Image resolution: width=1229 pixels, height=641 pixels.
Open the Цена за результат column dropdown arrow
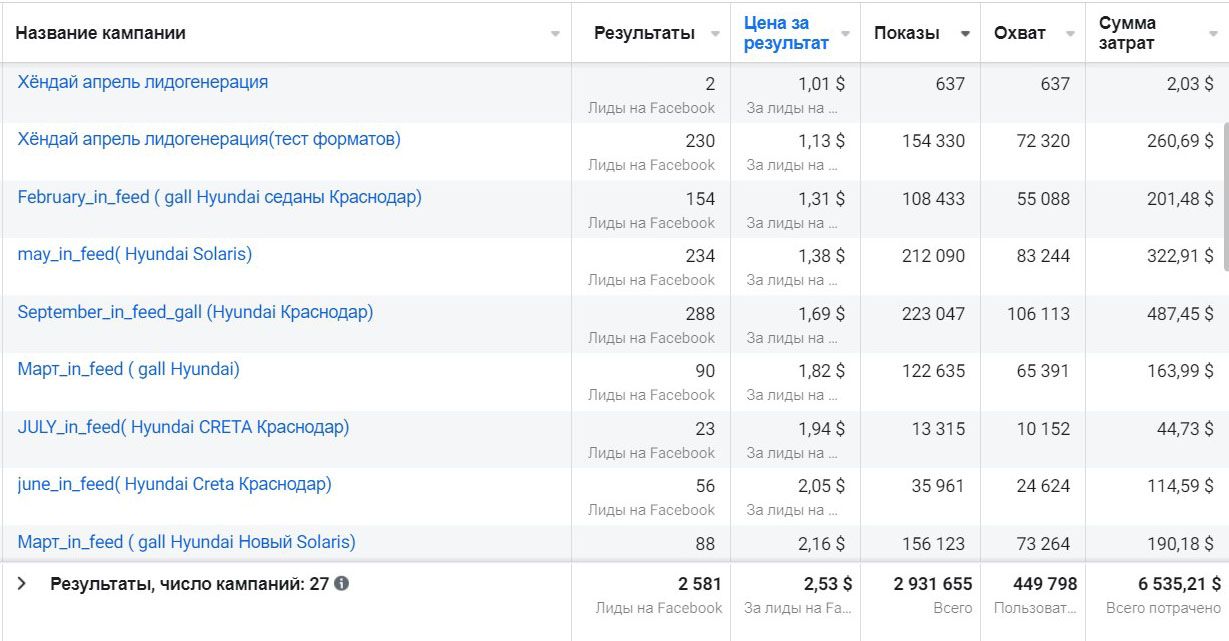click(845, 34)
